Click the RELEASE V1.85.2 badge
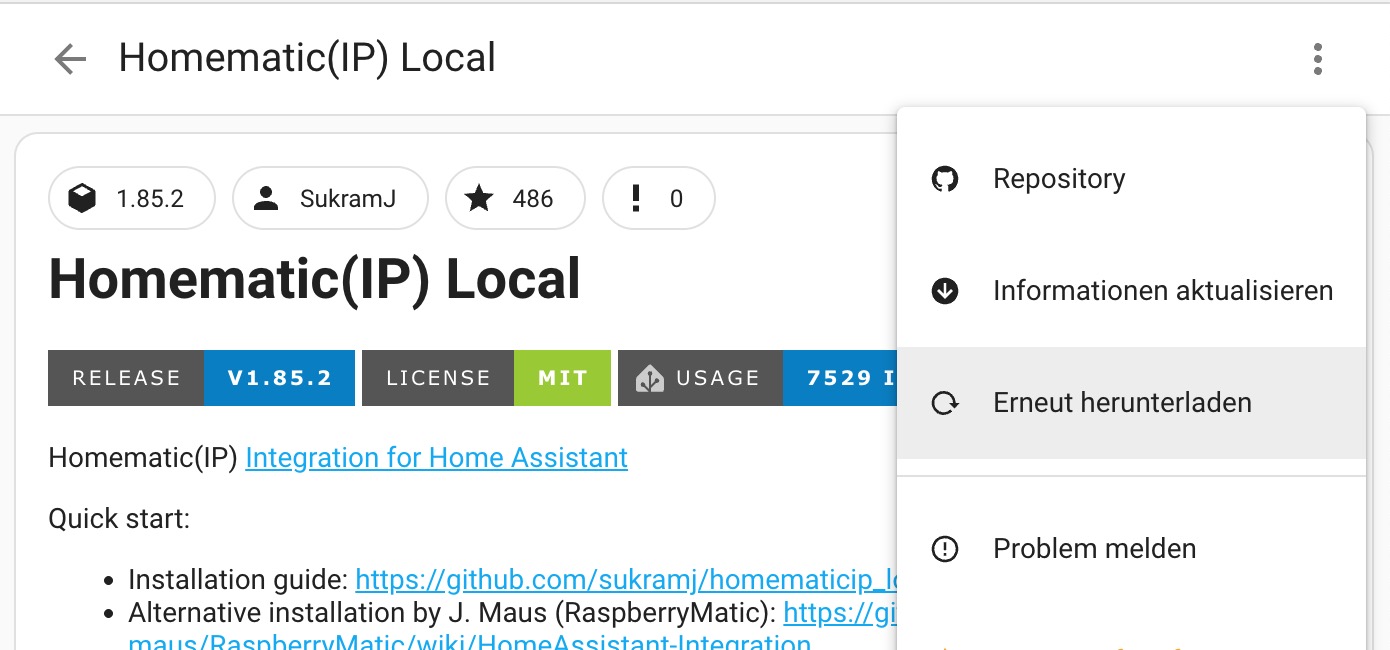The width and height of the screenshot is (1390, 650). point(201,378)
